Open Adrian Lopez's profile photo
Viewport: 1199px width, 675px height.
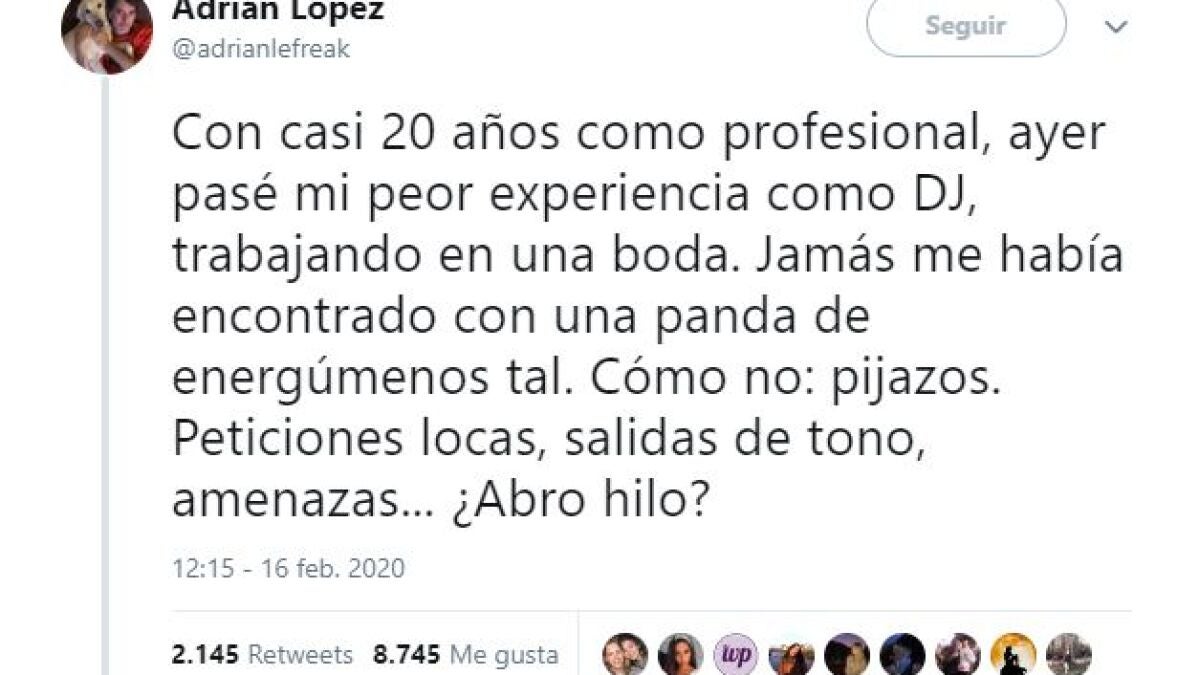(107, 31)
